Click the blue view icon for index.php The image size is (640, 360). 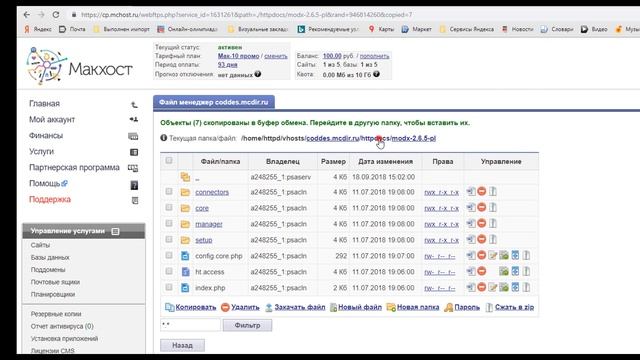[x=515, y=287]
